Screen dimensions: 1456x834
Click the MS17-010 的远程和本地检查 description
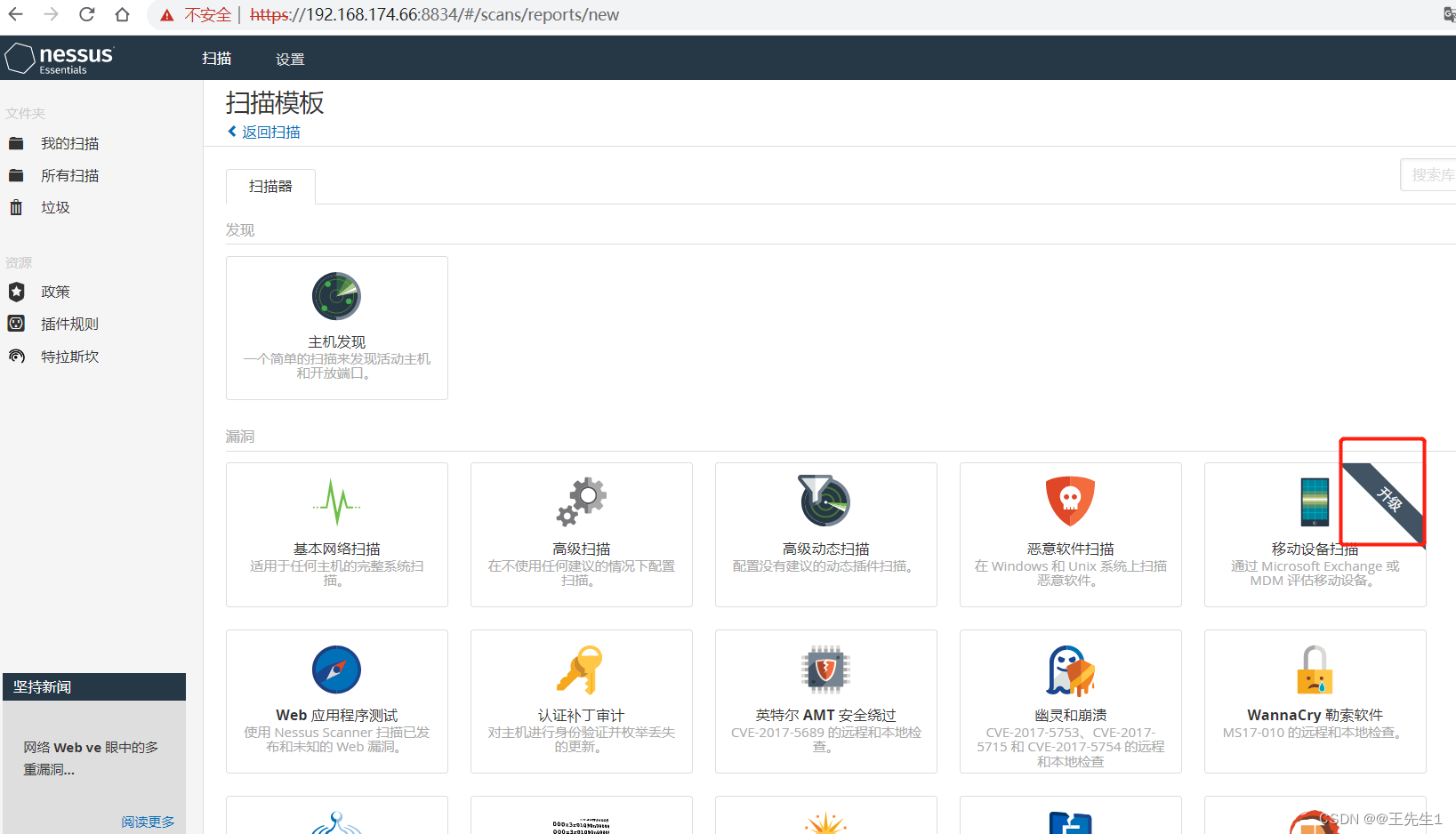(1315, 733)
